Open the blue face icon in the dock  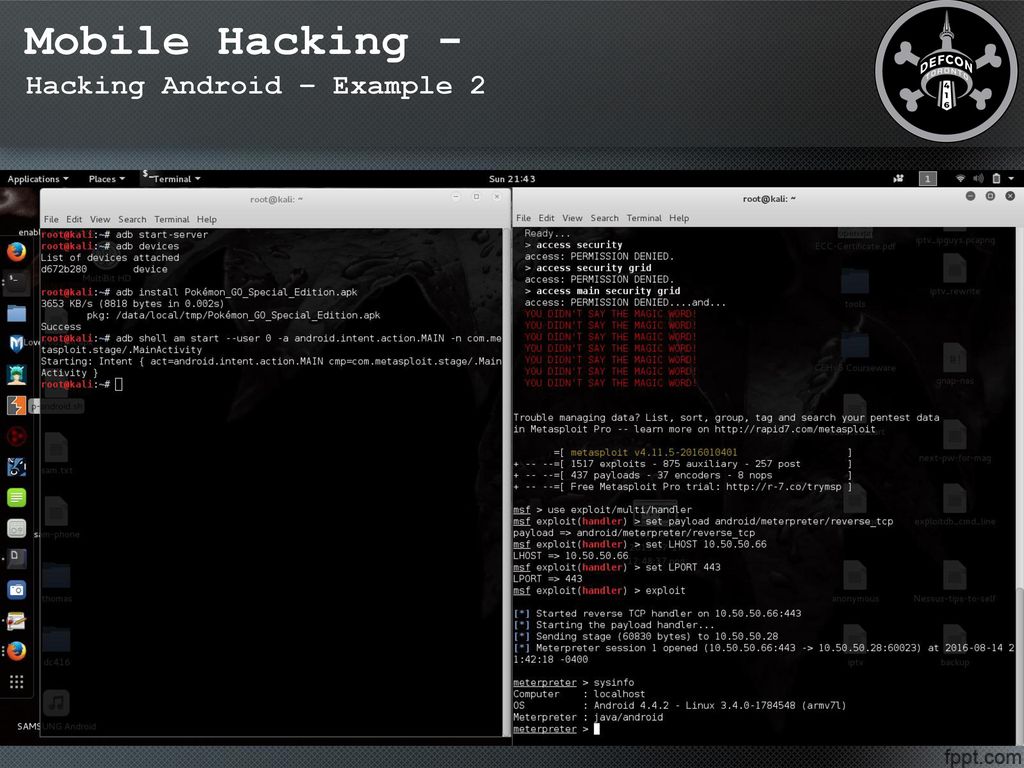pos(16,466)
